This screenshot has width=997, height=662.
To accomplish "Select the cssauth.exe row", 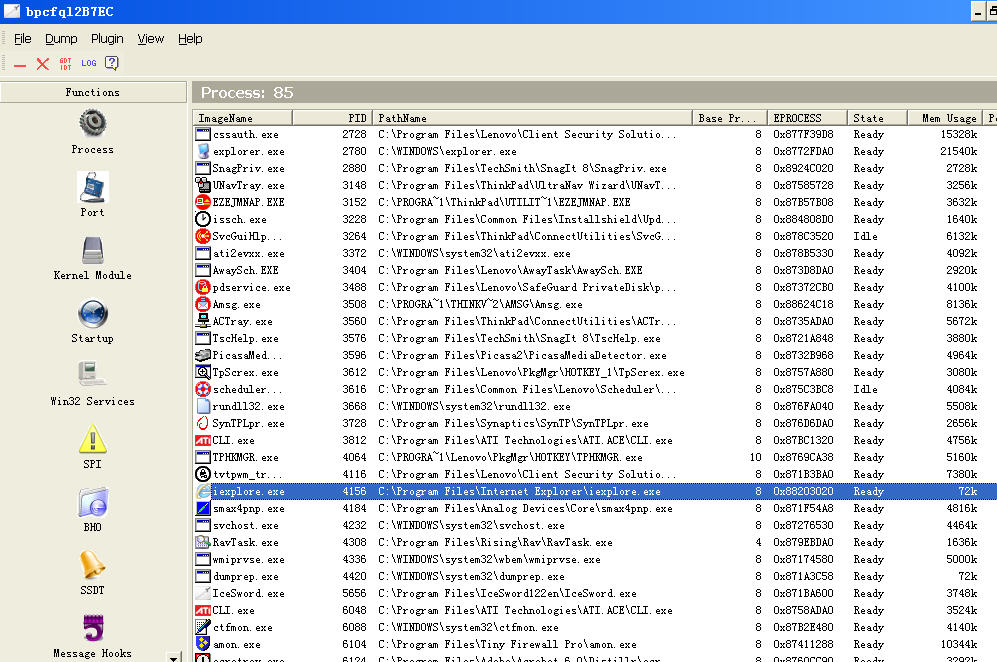I will coord(595,134).
